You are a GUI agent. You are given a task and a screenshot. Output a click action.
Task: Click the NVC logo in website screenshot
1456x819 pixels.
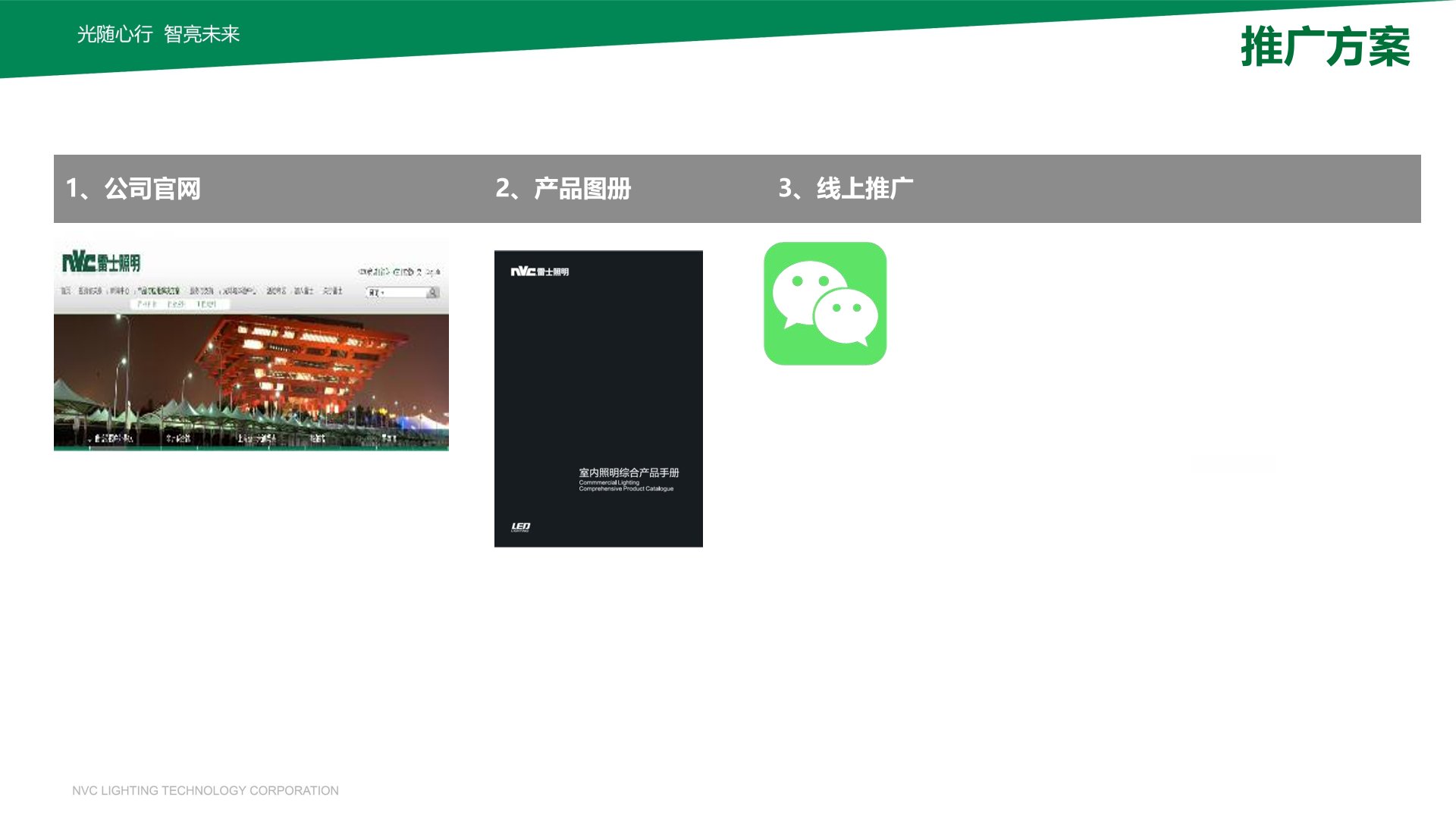pos(101,263)
